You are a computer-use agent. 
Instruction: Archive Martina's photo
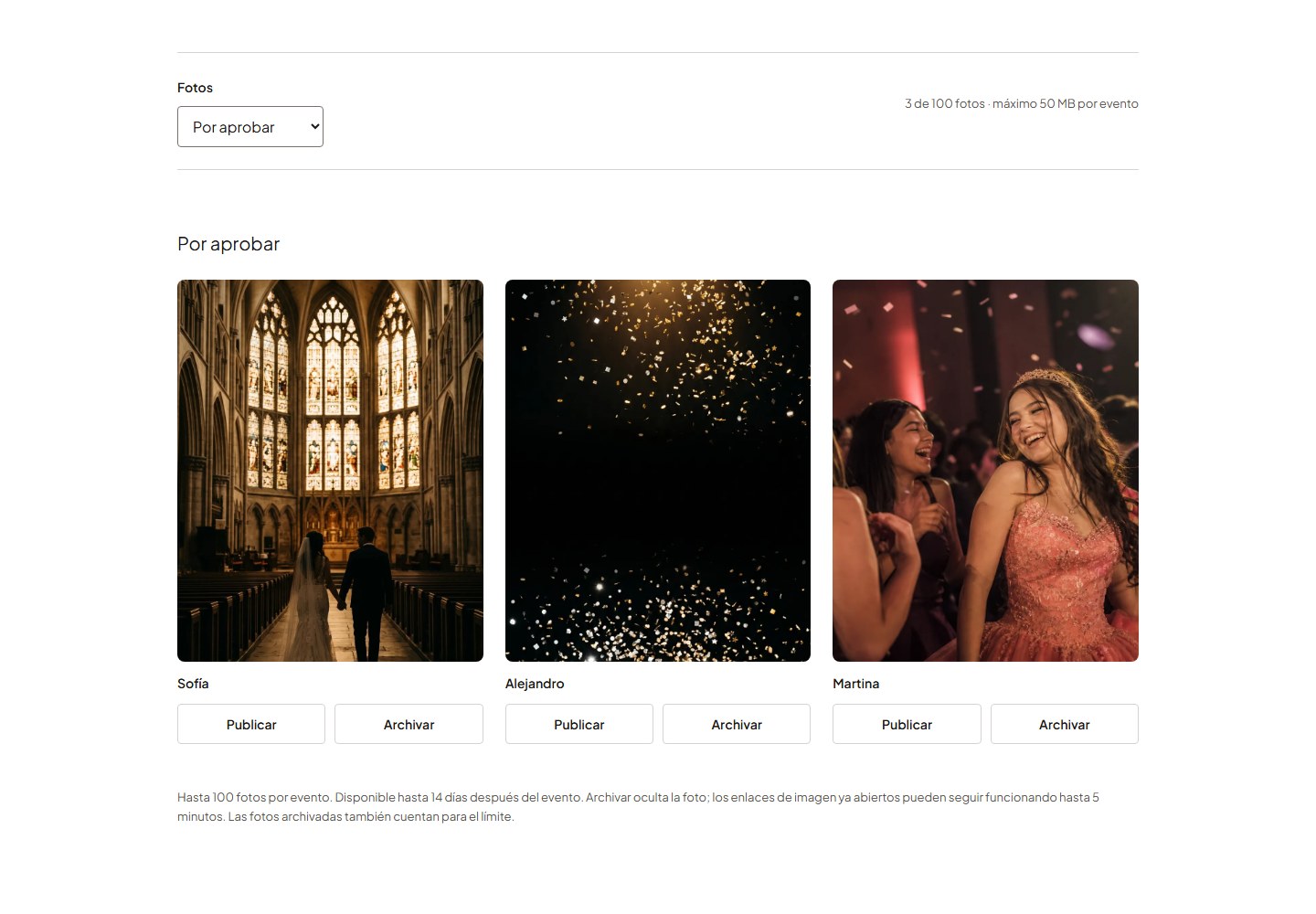tap(1065, 724)
